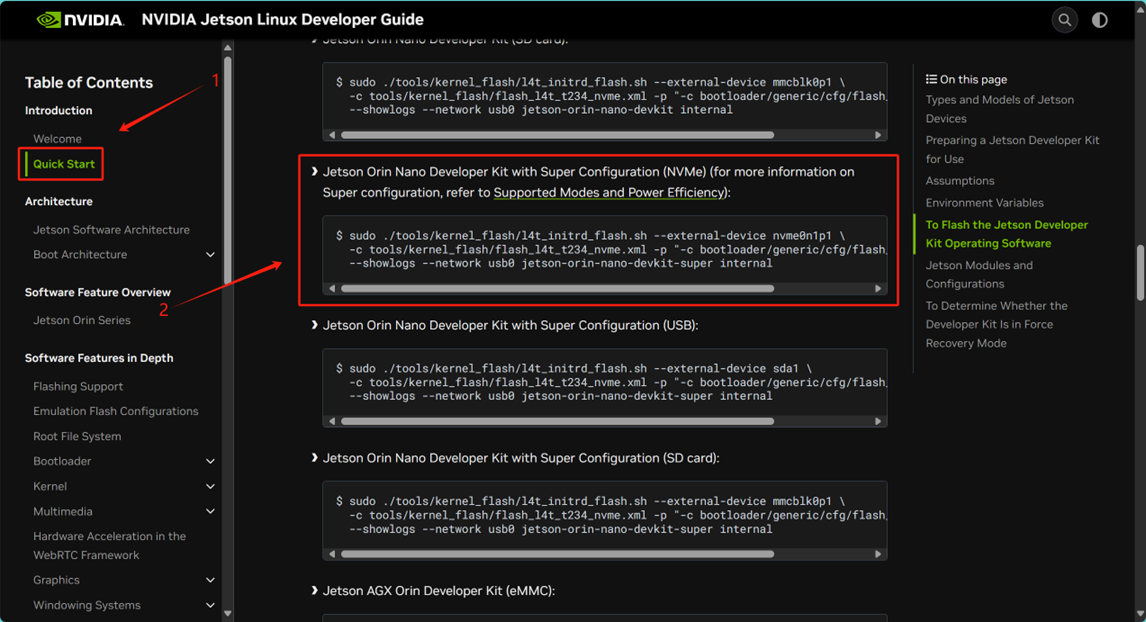Open Jetson Orin Series page

click(x=81, y=320)
